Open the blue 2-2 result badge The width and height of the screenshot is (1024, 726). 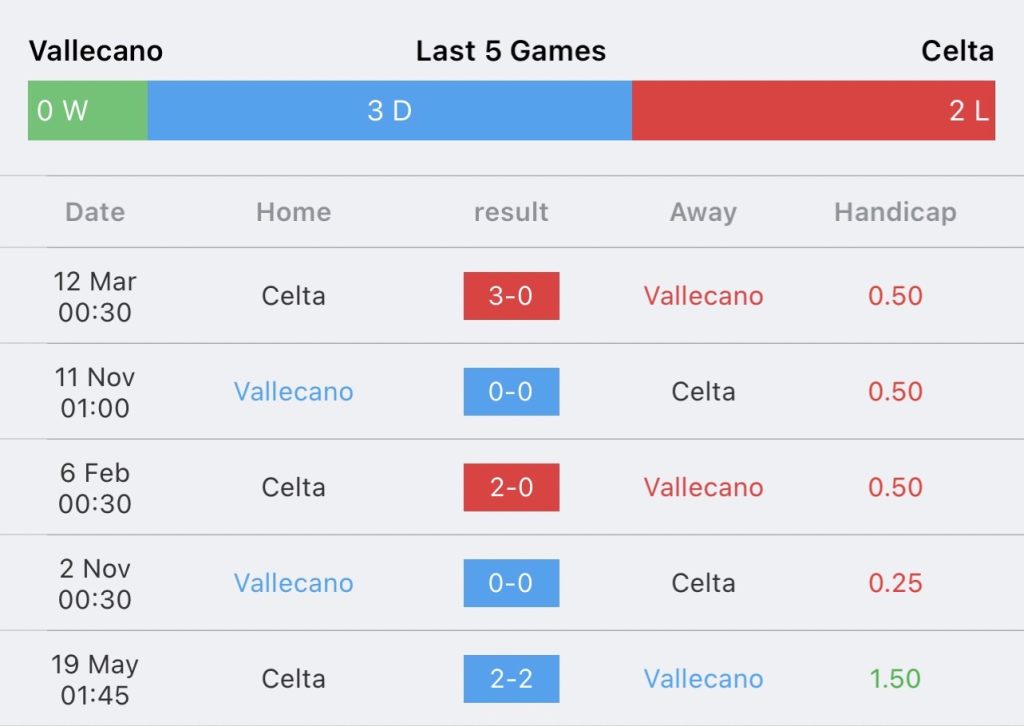(511, 679)
